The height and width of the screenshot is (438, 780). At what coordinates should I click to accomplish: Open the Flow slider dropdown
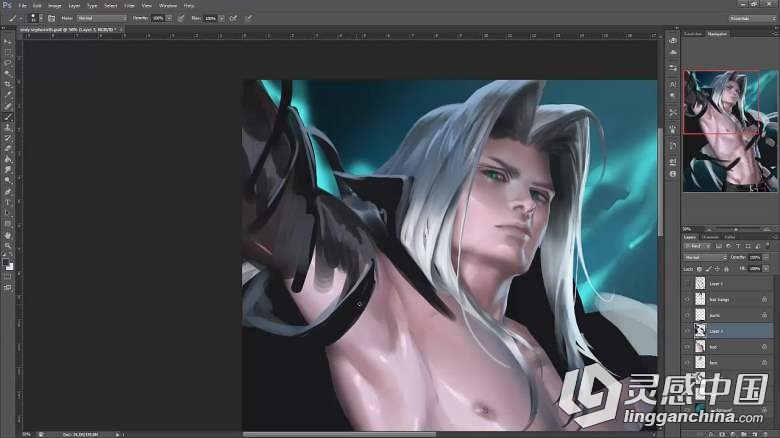[x=221, y=18]
